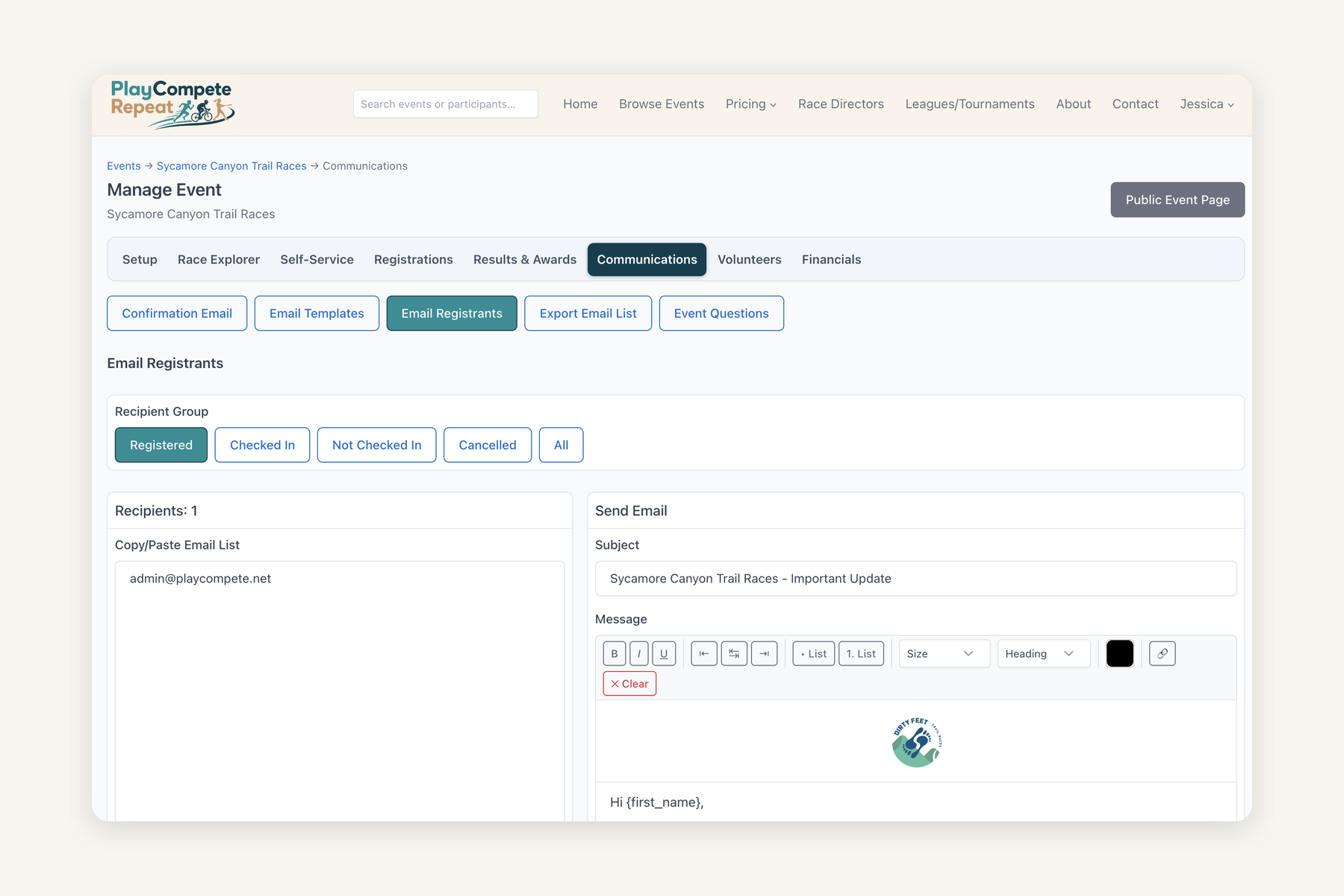Click inside the Copy/Paste Email List box

click(340, 691)
